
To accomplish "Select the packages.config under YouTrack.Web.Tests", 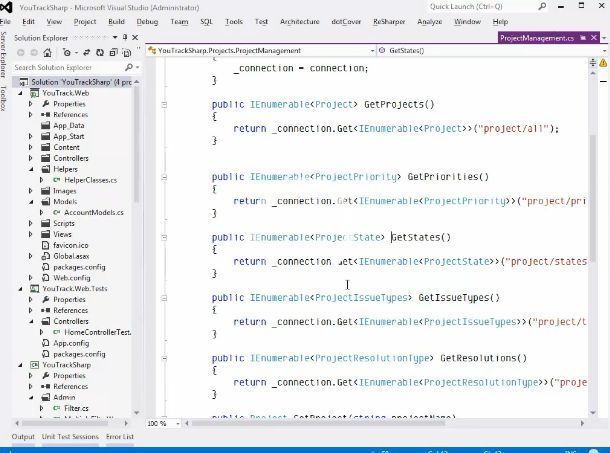I will point(79,354).
